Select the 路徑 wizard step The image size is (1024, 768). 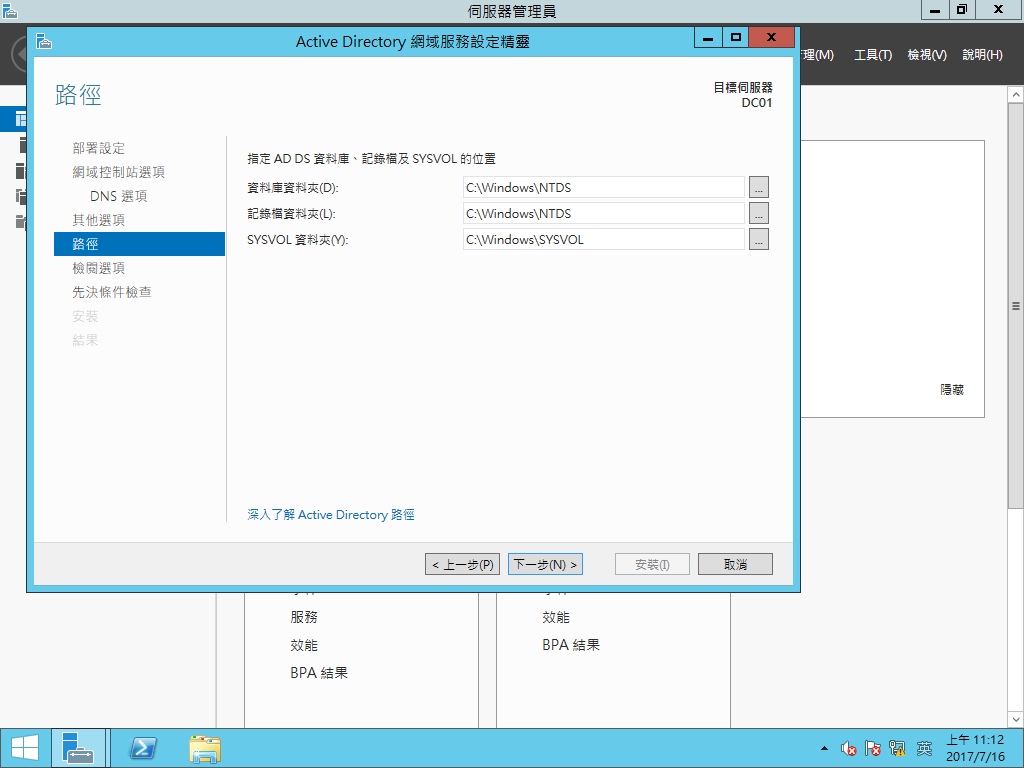pyautogui.click(x=139, y=244)
